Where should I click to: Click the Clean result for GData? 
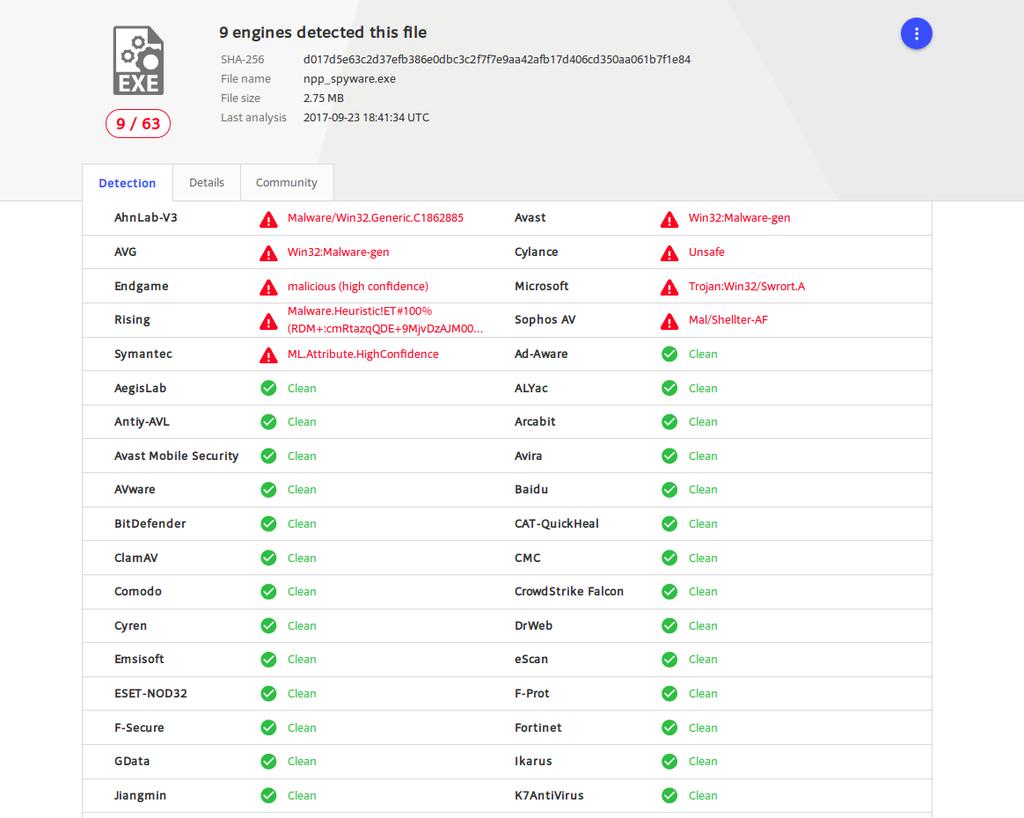point(302,761)
